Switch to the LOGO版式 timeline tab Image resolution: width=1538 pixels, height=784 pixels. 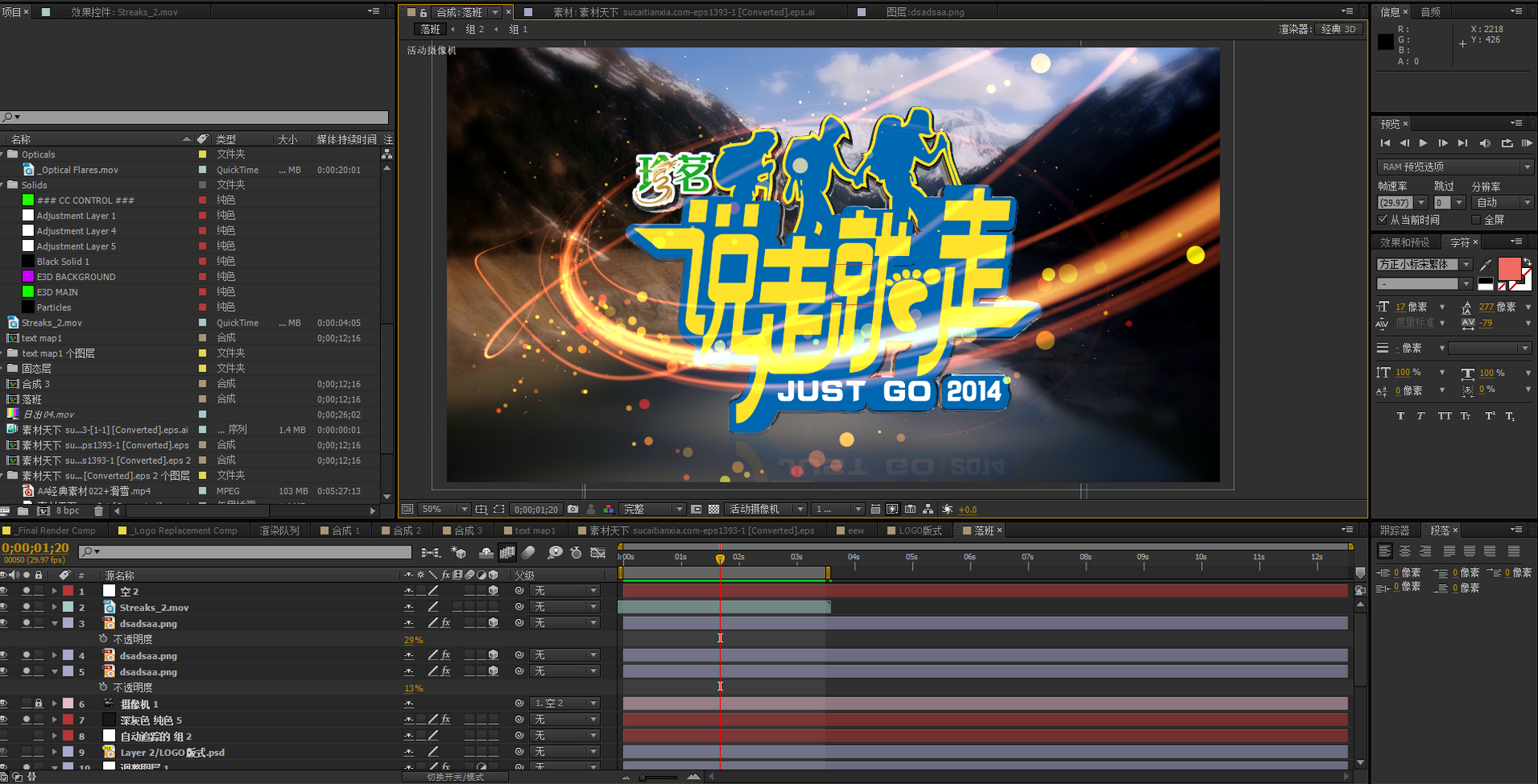pos(914,530)
